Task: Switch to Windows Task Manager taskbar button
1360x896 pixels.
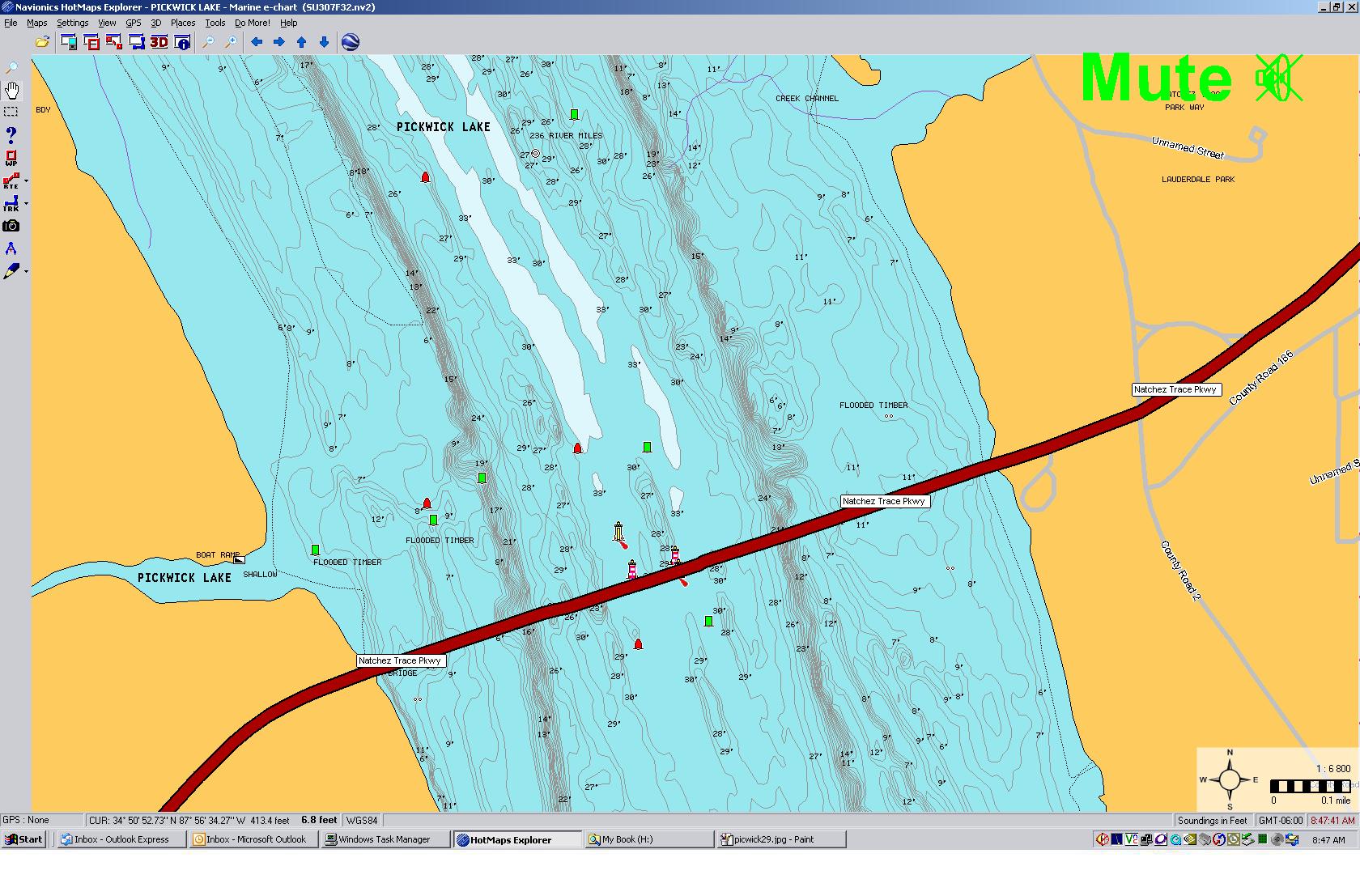Action: pos(385,839)
